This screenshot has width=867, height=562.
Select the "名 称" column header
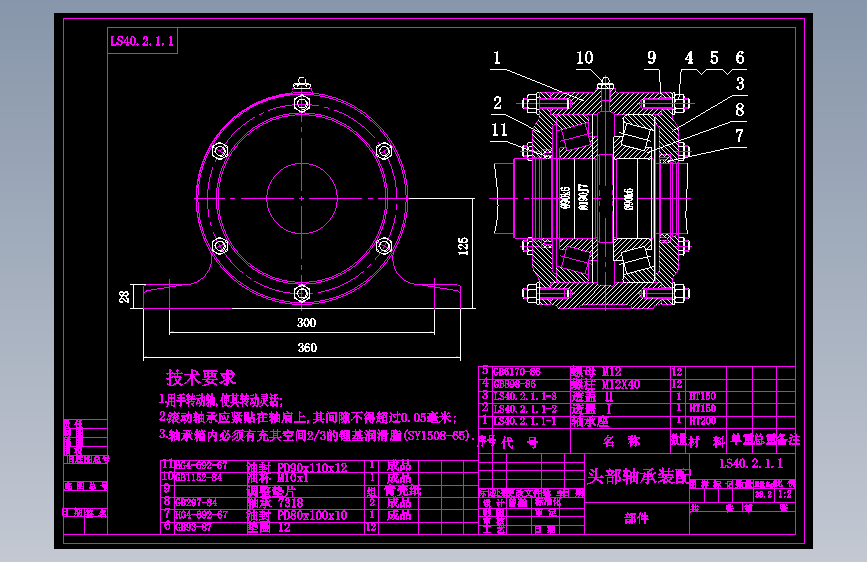pos(621,441)
